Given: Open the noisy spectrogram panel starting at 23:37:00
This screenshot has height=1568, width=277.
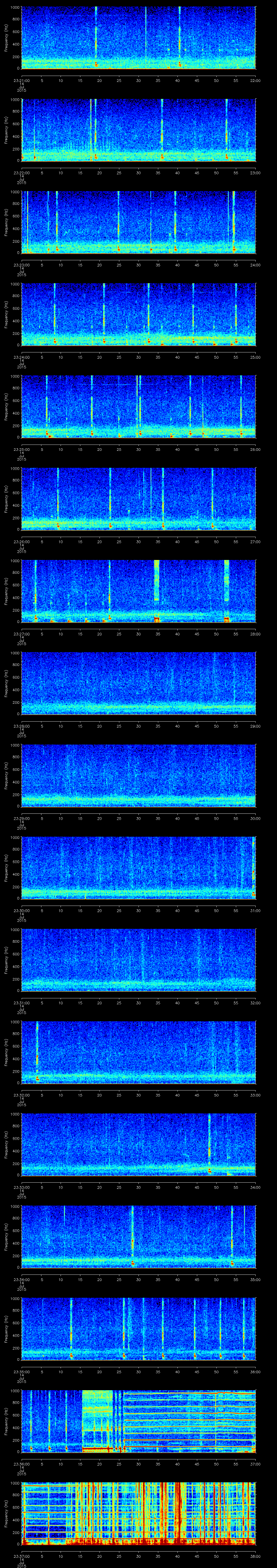Looking at the screenshot, I should click(138, 1513).
